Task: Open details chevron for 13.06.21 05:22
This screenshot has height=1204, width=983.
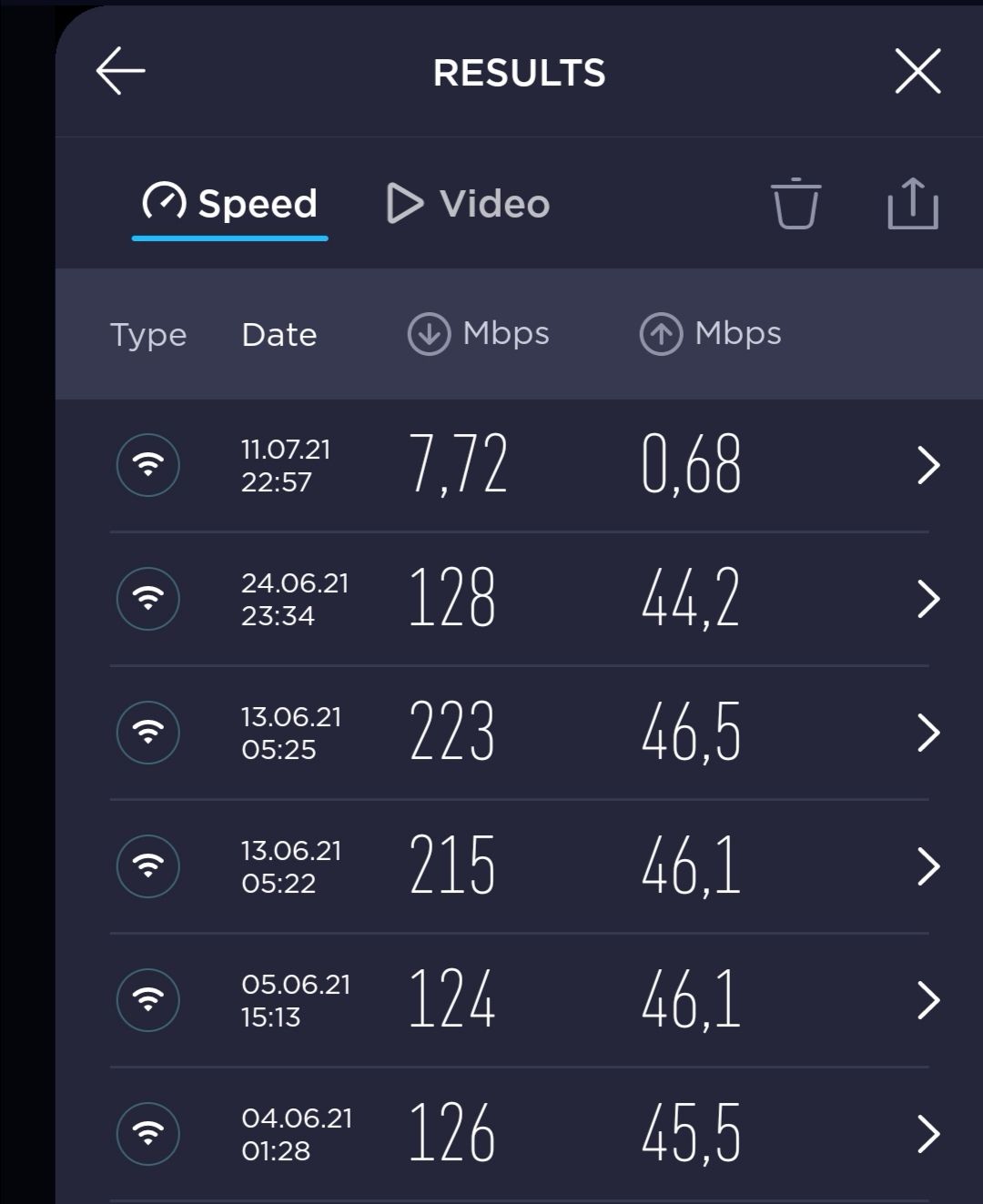Action: (927, 866)
